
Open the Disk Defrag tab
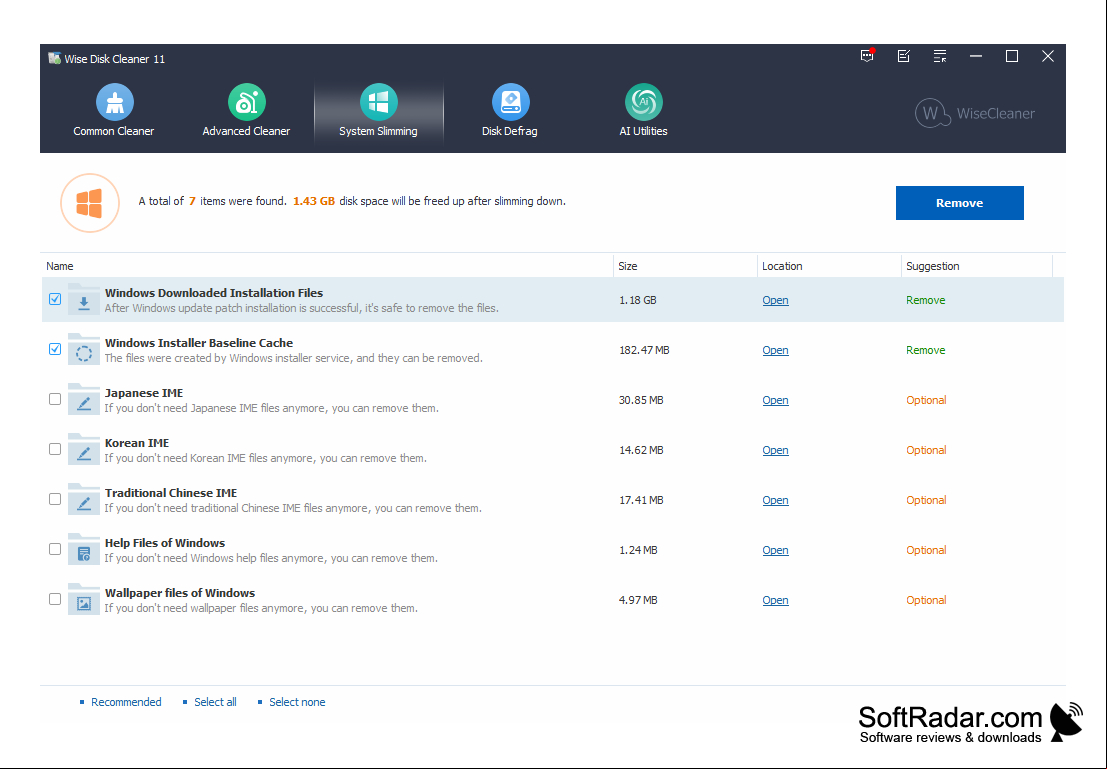pyautogui.click(x=510, y=110)
